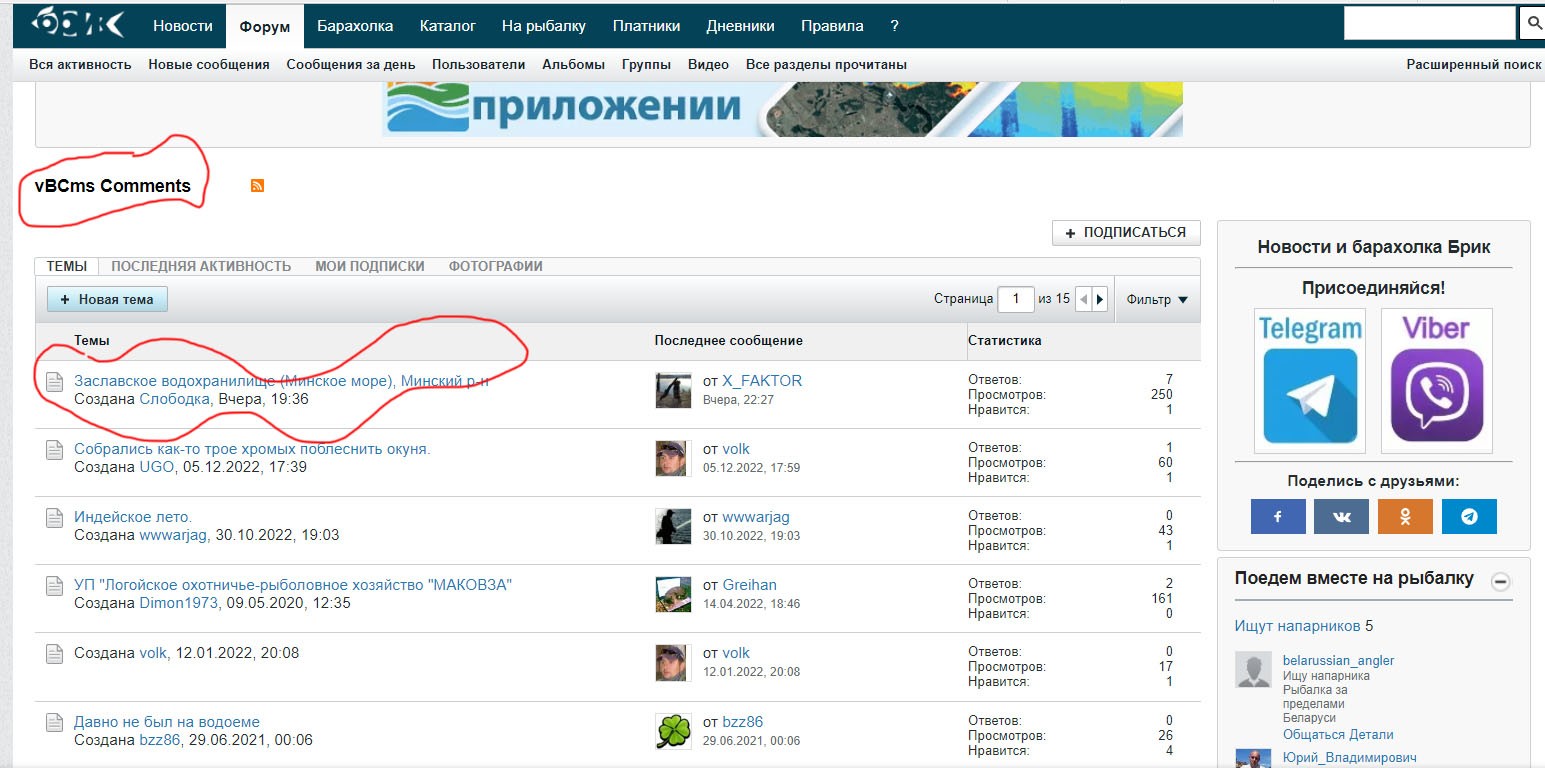Image resolution: width=1545 pixels, height=768 pixels.
Task: Open the Правила menu item
Action: pos(832,26)
